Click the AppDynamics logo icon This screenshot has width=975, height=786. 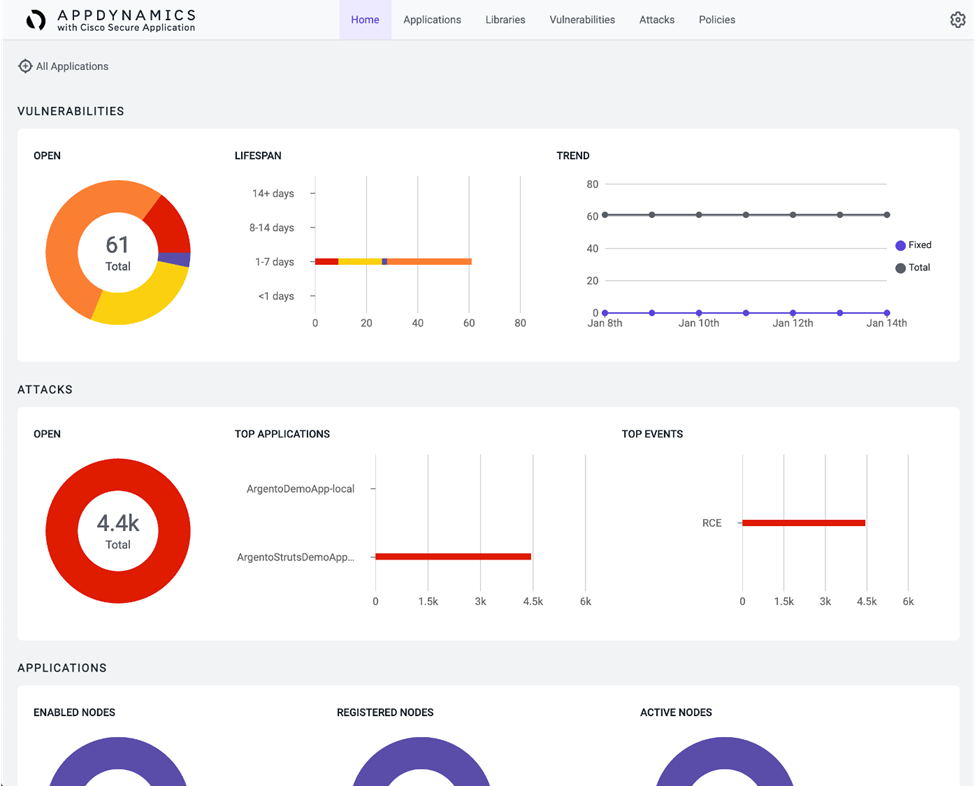click(36, 20)
